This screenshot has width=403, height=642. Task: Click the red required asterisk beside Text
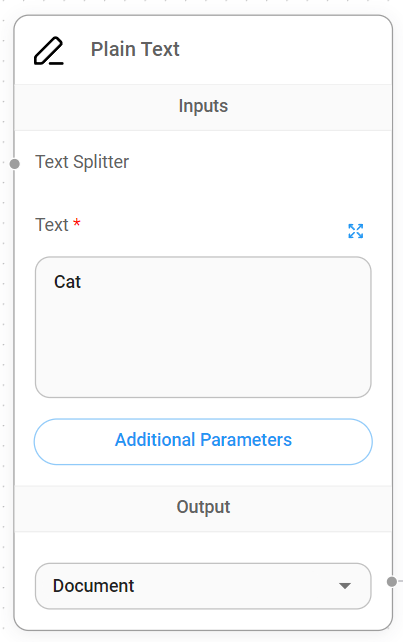pos(77,223)
